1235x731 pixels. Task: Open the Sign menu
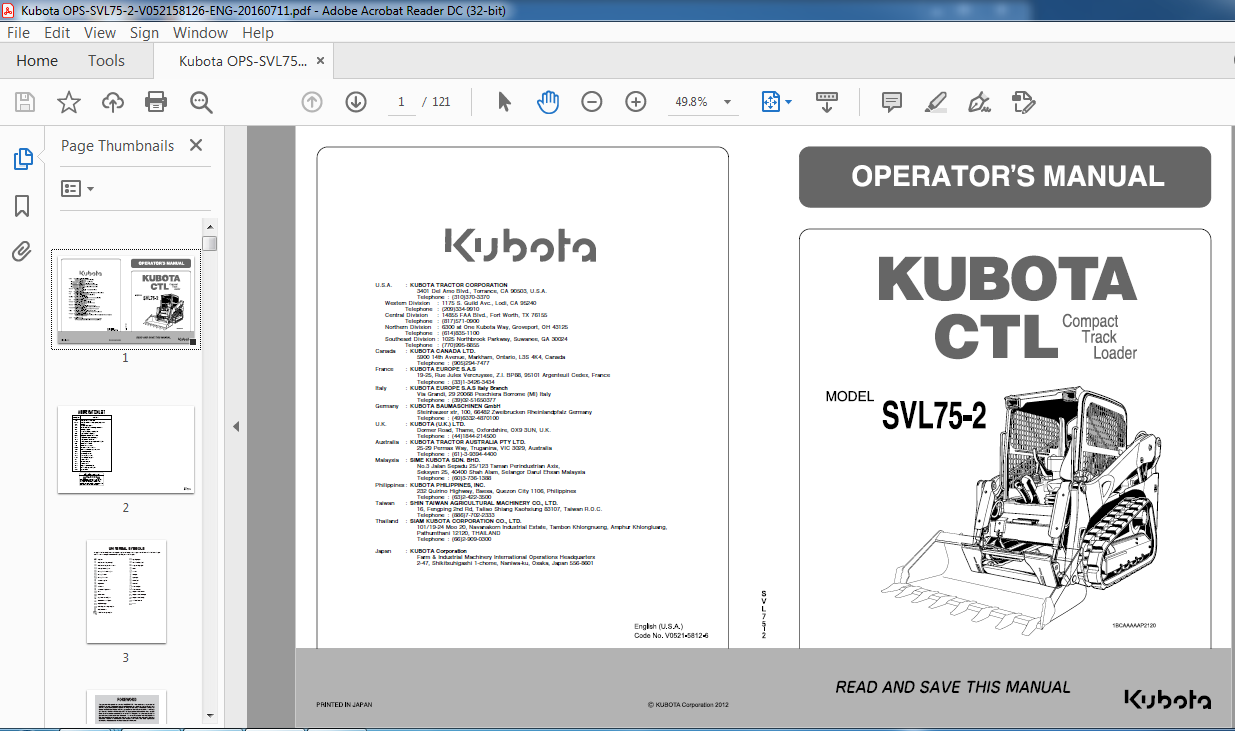coord(144,32)
